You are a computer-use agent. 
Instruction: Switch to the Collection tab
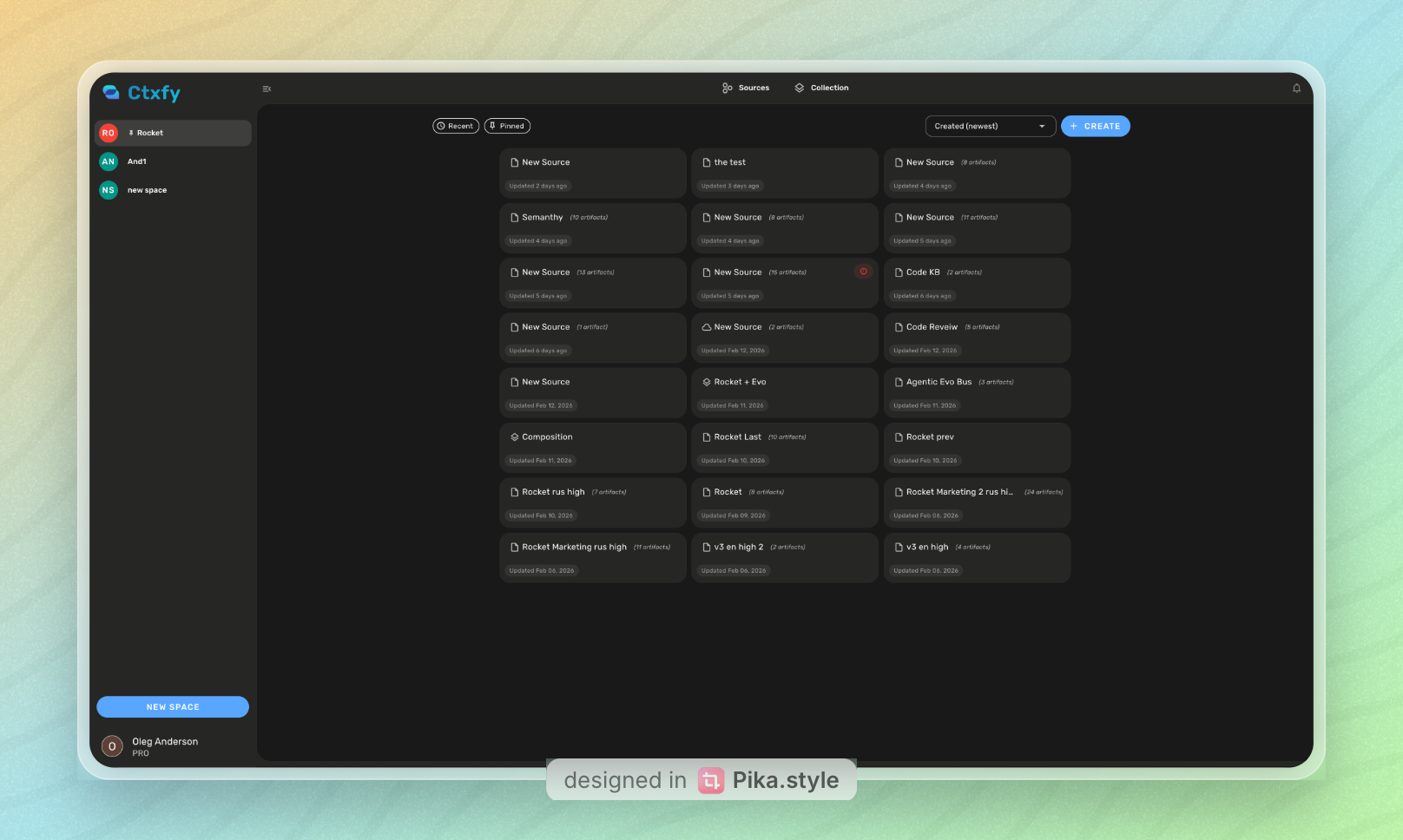(x=821, y=88)
